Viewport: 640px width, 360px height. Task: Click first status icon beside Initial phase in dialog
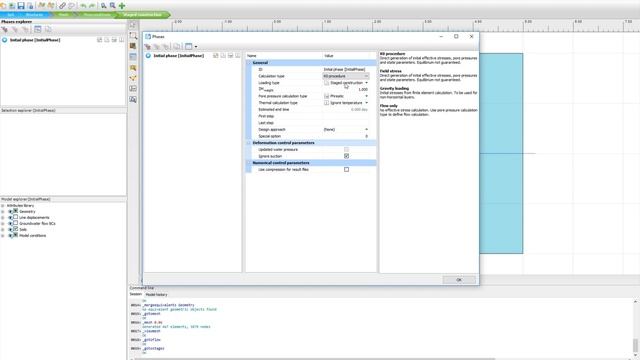pos(216,56)
